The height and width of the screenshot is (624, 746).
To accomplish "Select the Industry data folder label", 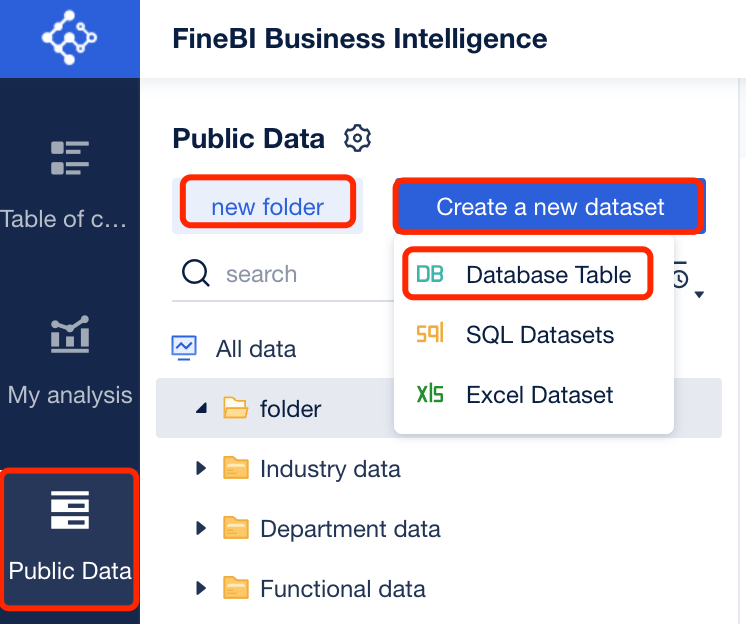I will [x=330, y=468].
